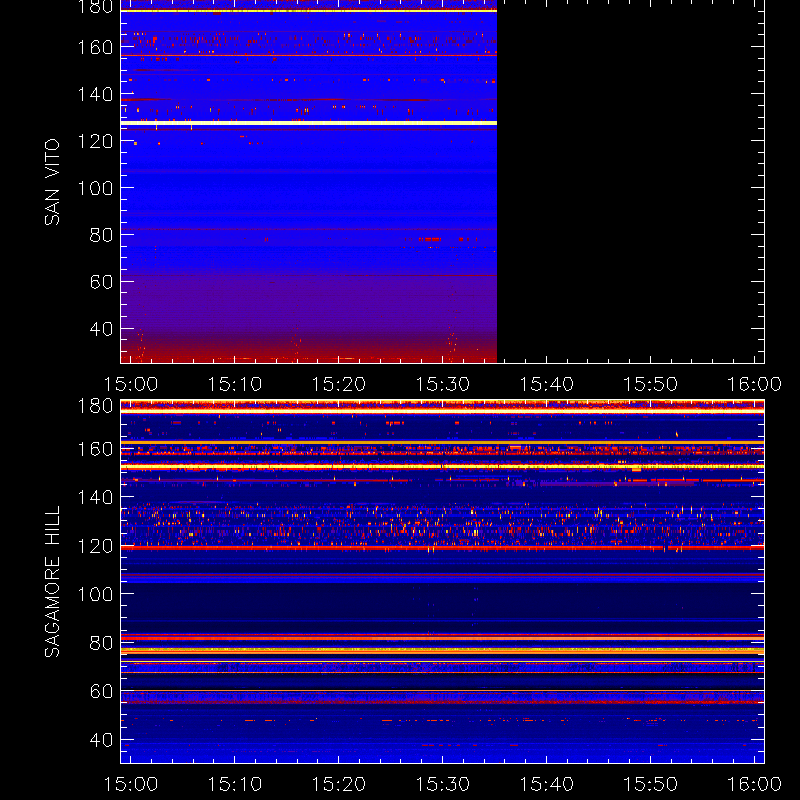Viewport: 800px width, 800px height.
Task: Click the 60 tick label on Sagamore Hill axis
Action: (x=101, y=691)
